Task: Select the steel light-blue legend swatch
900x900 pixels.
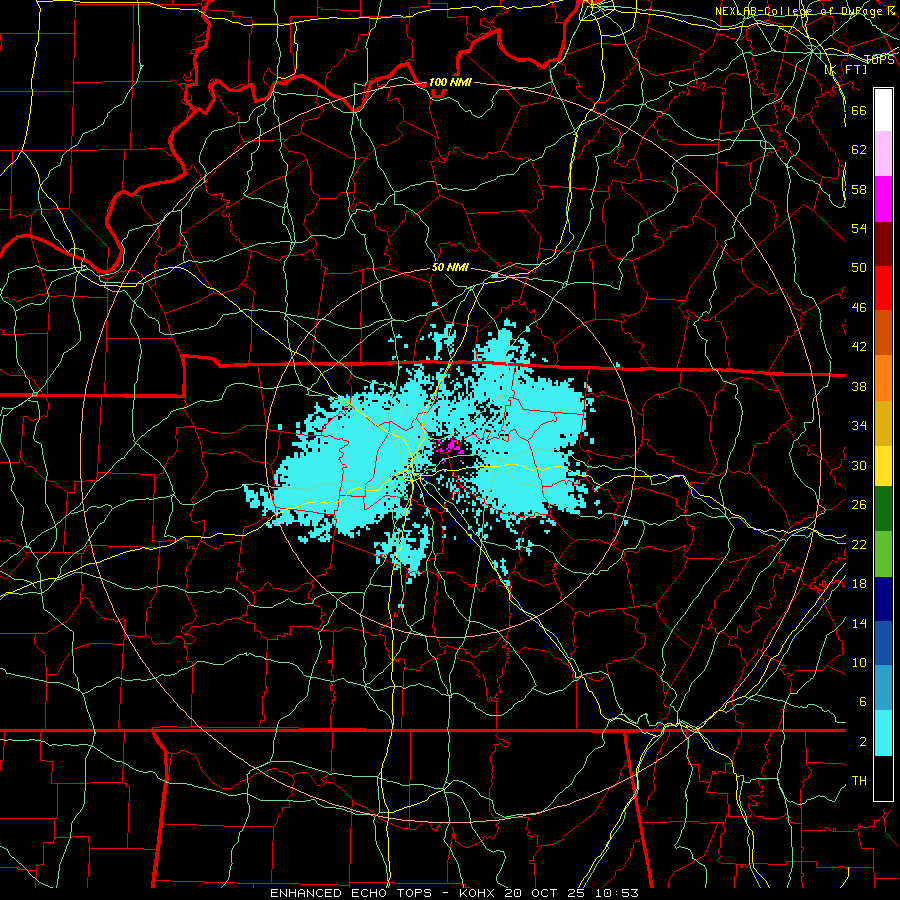Action: tap(883, 688)
